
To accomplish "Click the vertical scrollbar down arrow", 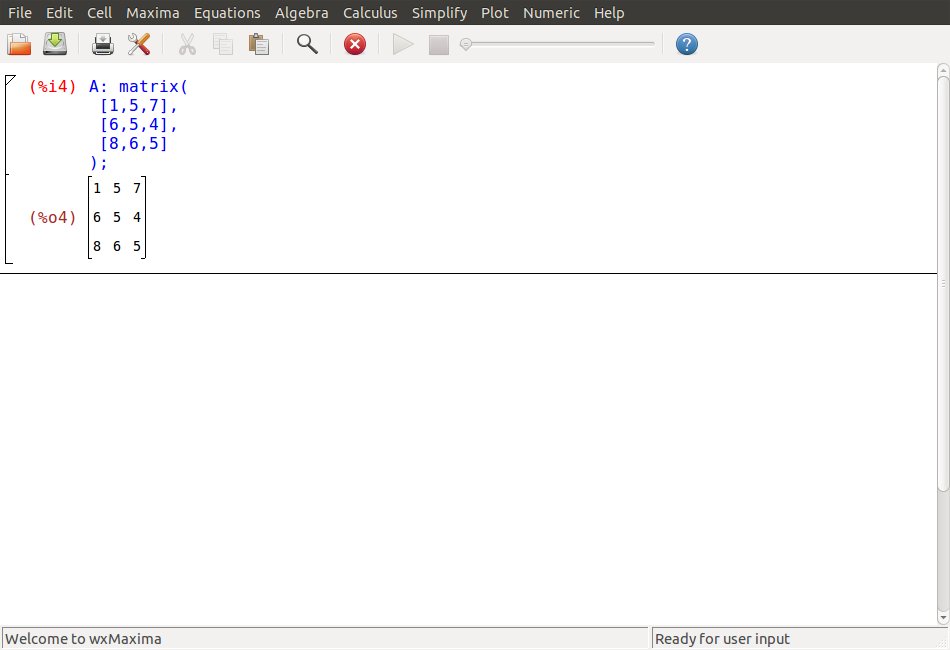I will pos(943,618).
